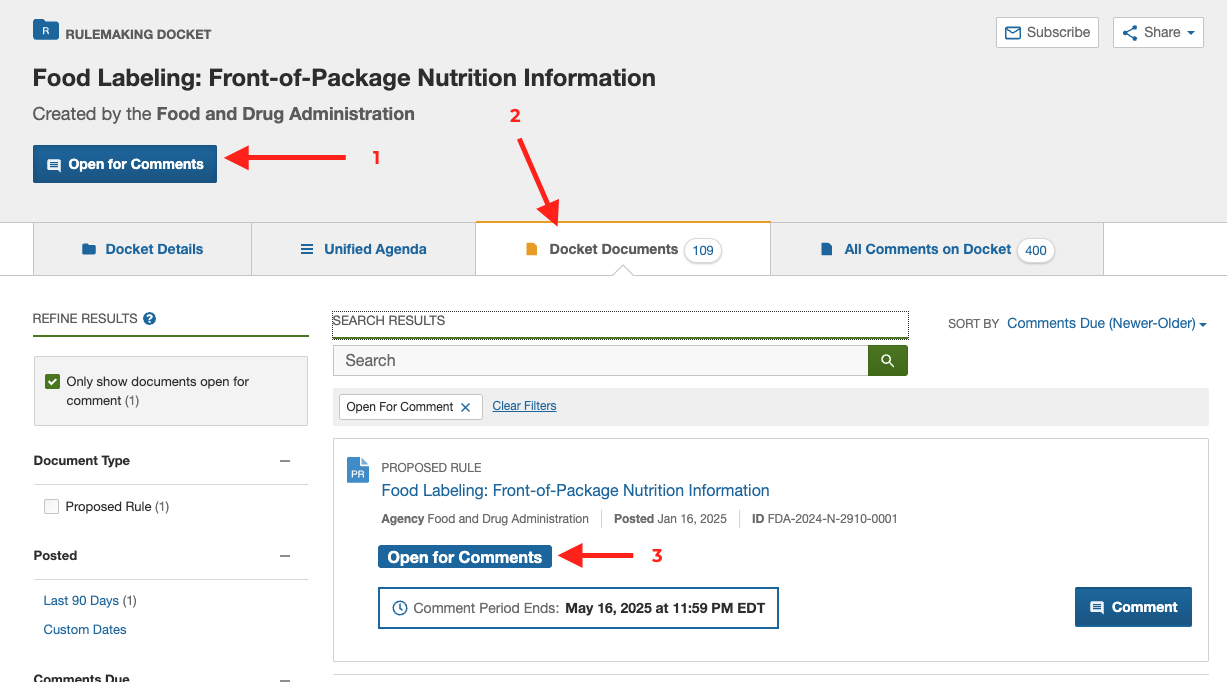This screenshot has width=1227, height=682.
Task: Select the Last 90 Days filter
Action: [81, 601]
